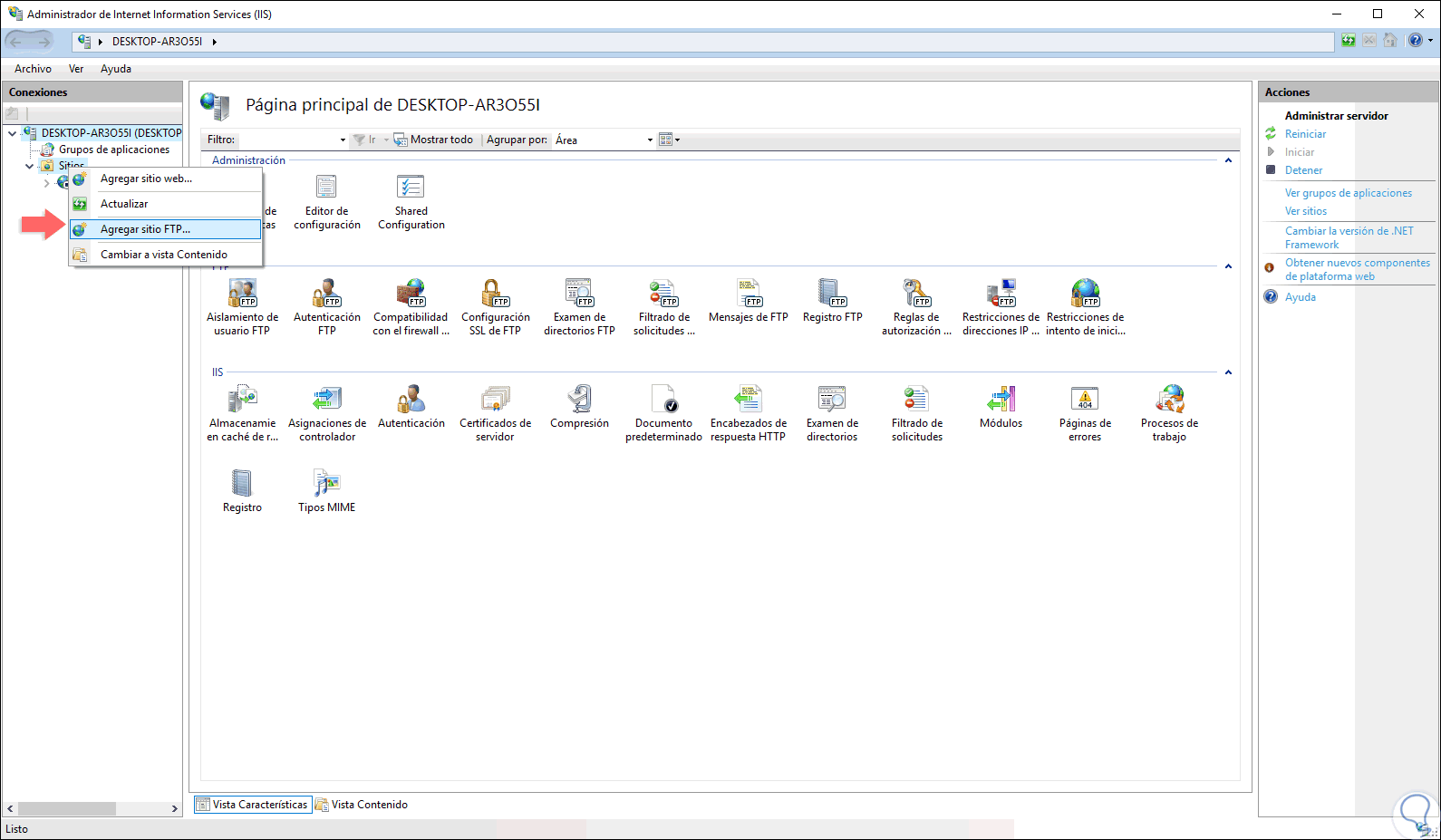Open the IIS Autenticación icon
The height and width of the screenshot is (840, 1441).
tap(411, 408)
